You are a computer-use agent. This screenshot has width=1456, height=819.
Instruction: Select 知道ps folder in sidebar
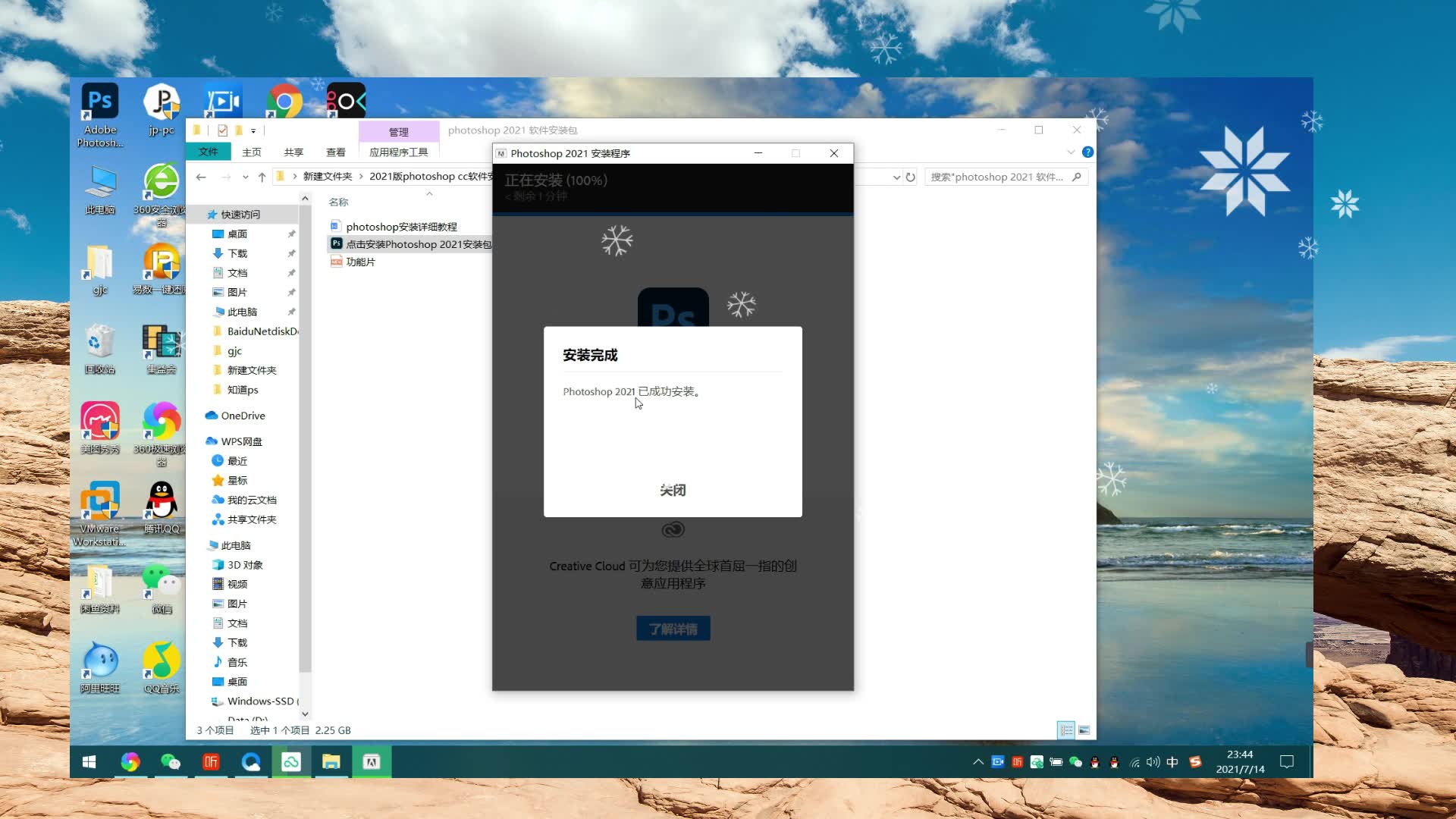pyautogui.click(x=236, y=390)
